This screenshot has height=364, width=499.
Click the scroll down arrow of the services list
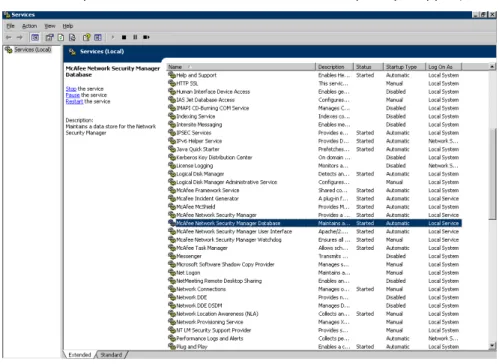click(x=492, y=346)
